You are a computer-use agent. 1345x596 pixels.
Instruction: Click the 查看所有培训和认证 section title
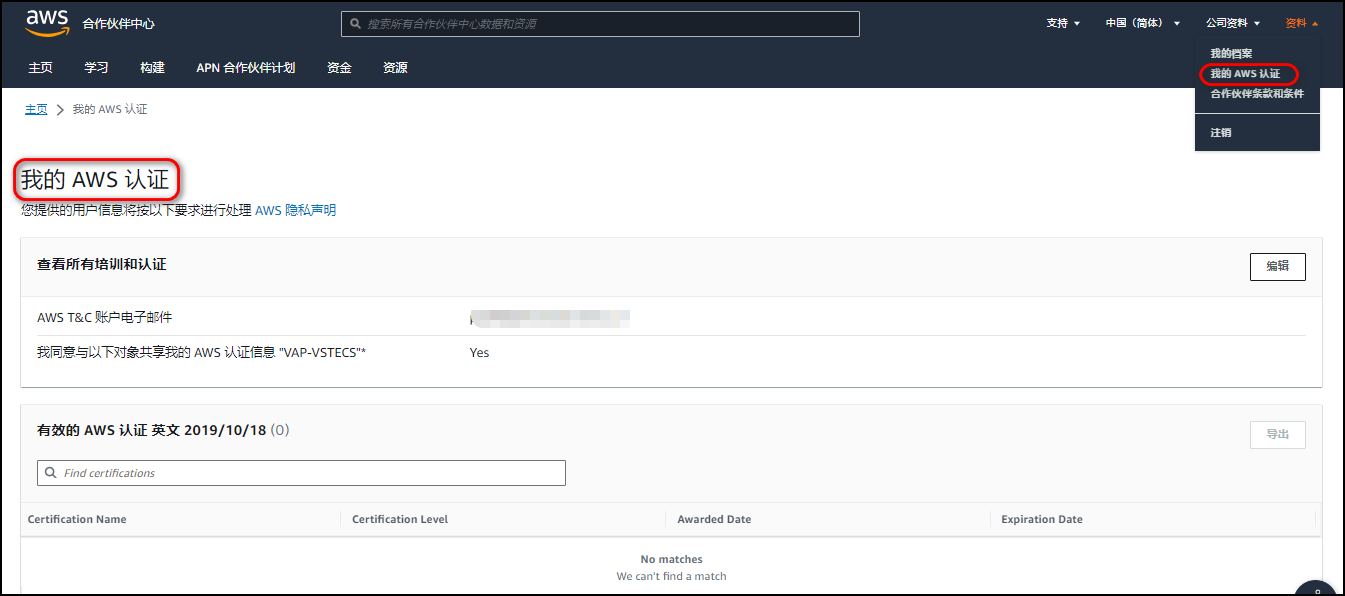[102, 264]
